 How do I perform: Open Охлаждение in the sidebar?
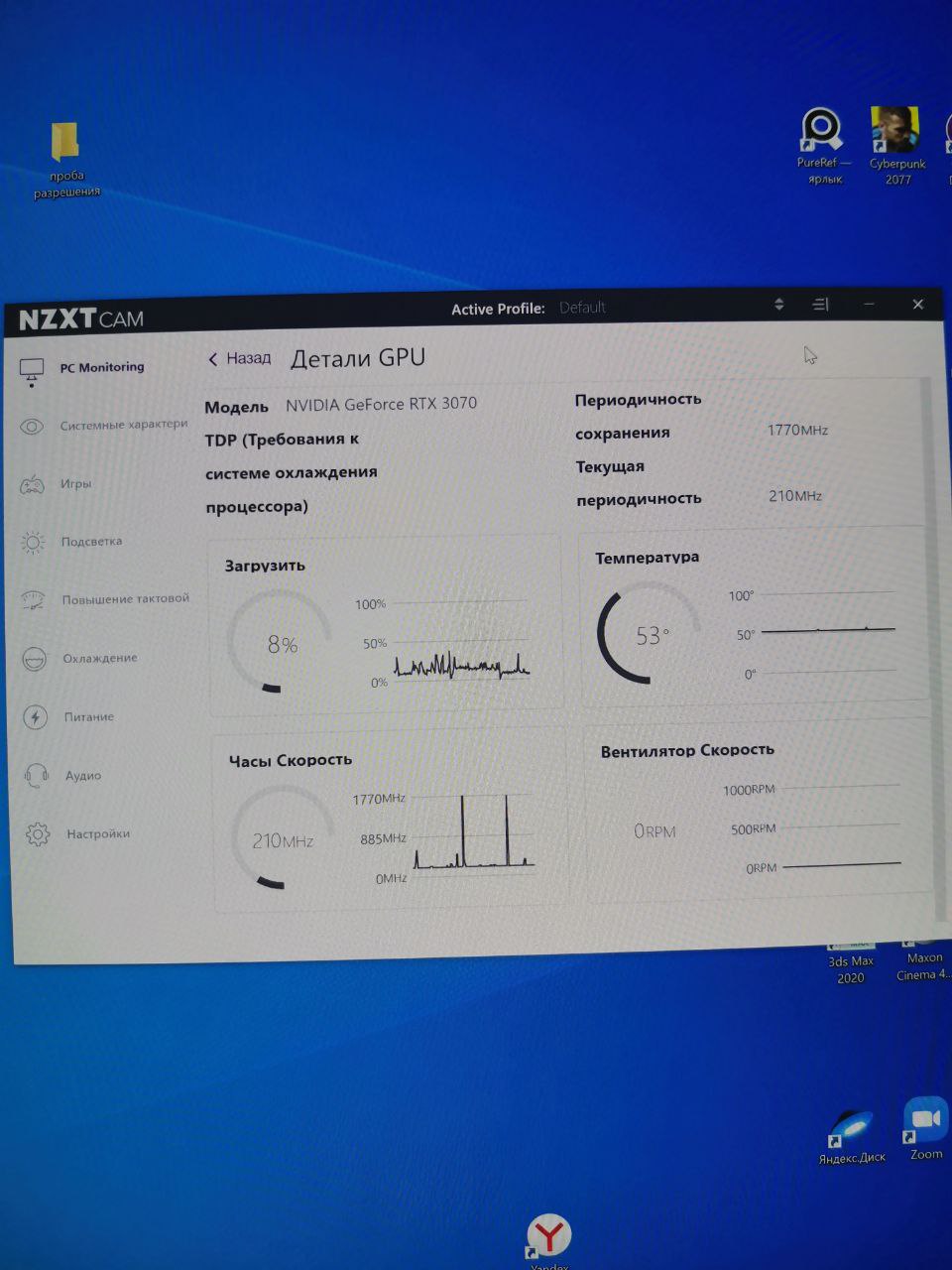[x=100, y=658]
